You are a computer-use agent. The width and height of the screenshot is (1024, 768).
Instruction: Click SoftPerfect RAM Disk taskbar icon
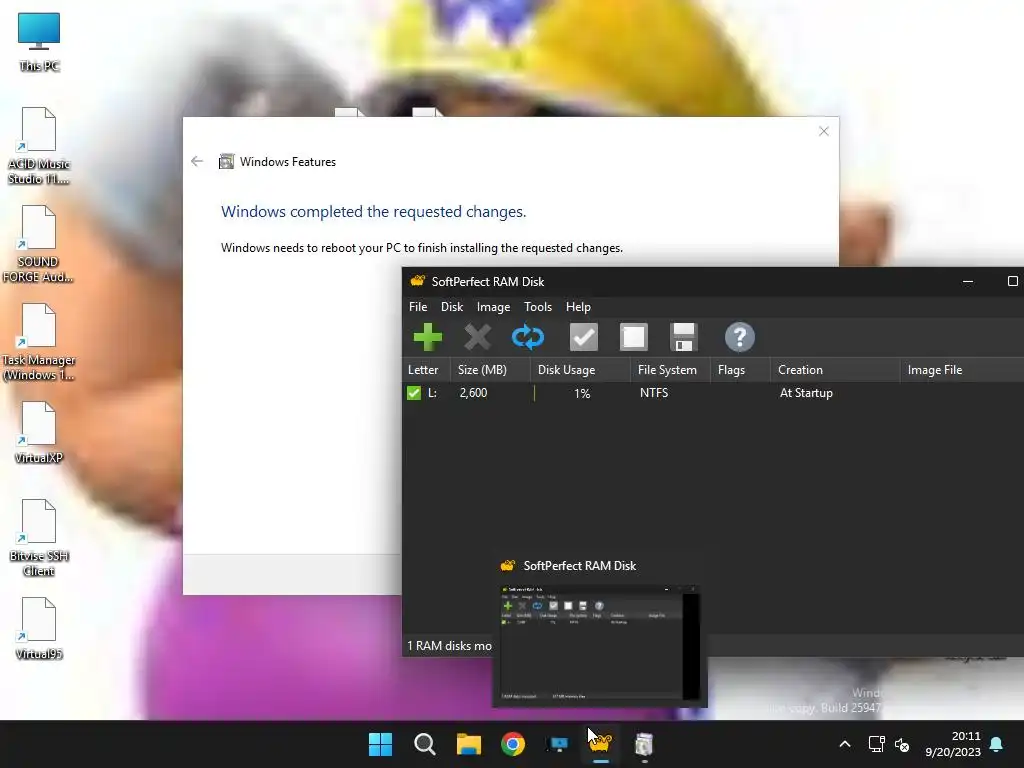pos(601,744)
